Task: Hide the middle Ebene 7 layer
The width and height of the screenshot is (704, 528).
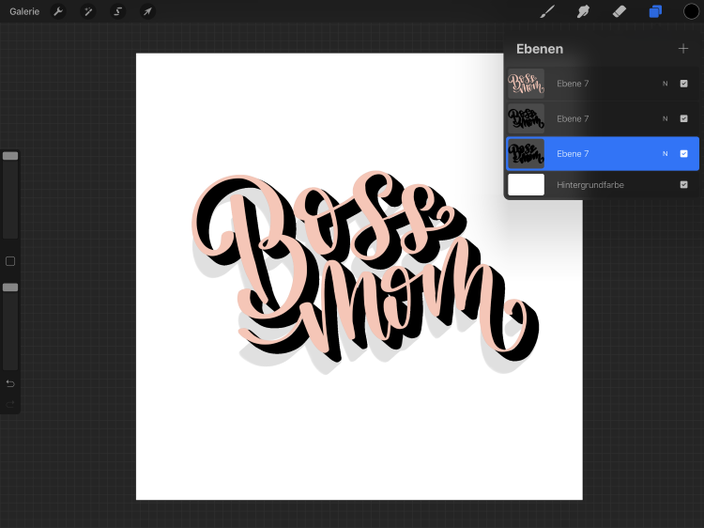Action: (684, 119)
